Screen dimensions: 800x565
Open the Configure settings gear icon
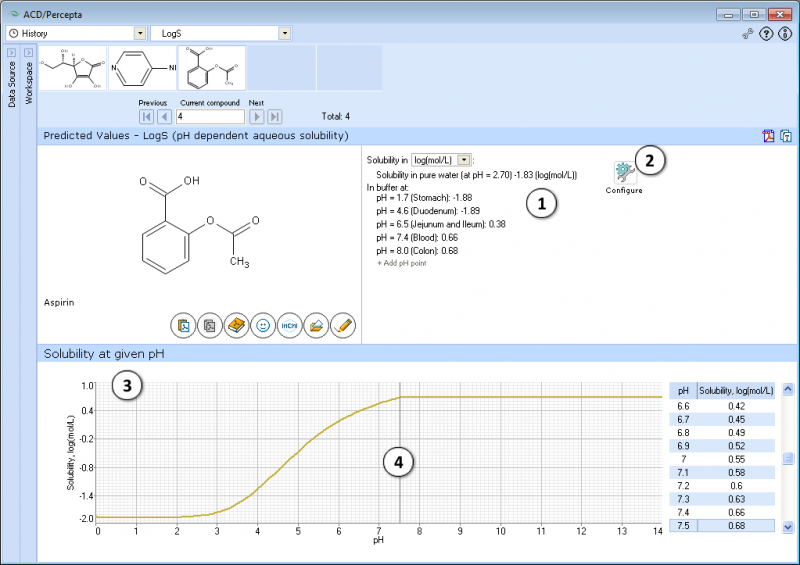[x=624, y=173]
